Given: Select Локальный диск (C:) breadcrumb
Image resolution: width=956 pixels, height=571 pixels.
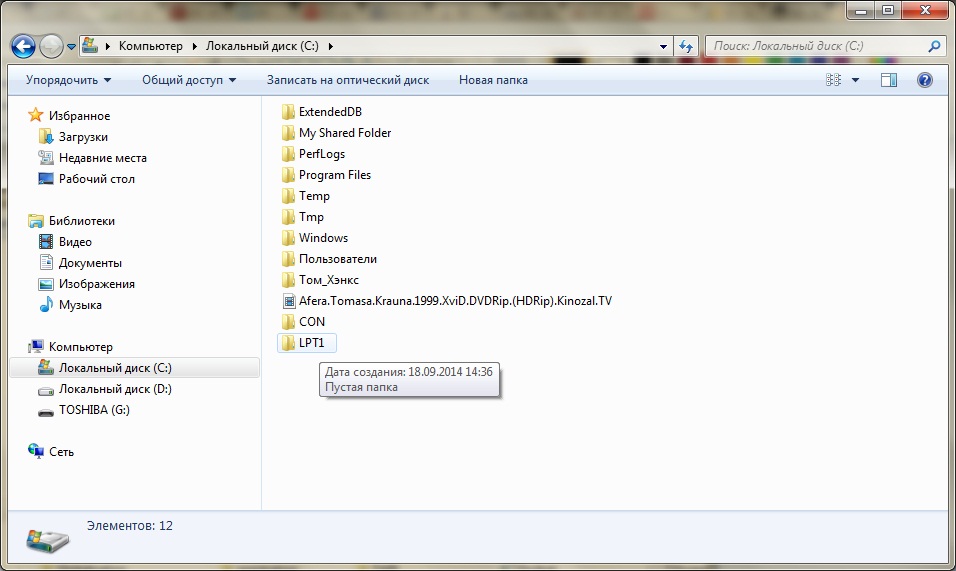Looking at the screenshot, I should [x=262, y=46].
